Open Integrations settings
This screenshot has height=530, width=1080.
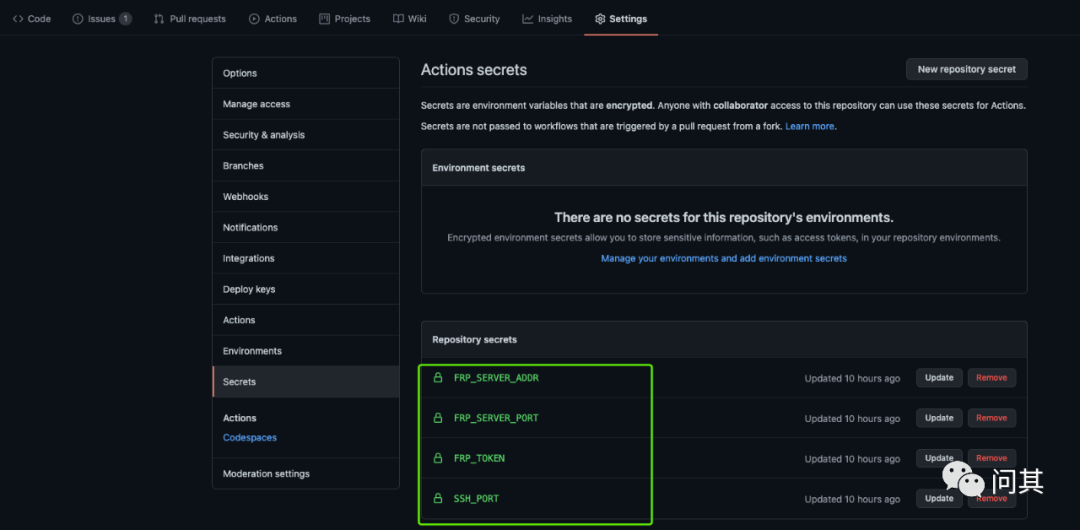coord(306,258)
